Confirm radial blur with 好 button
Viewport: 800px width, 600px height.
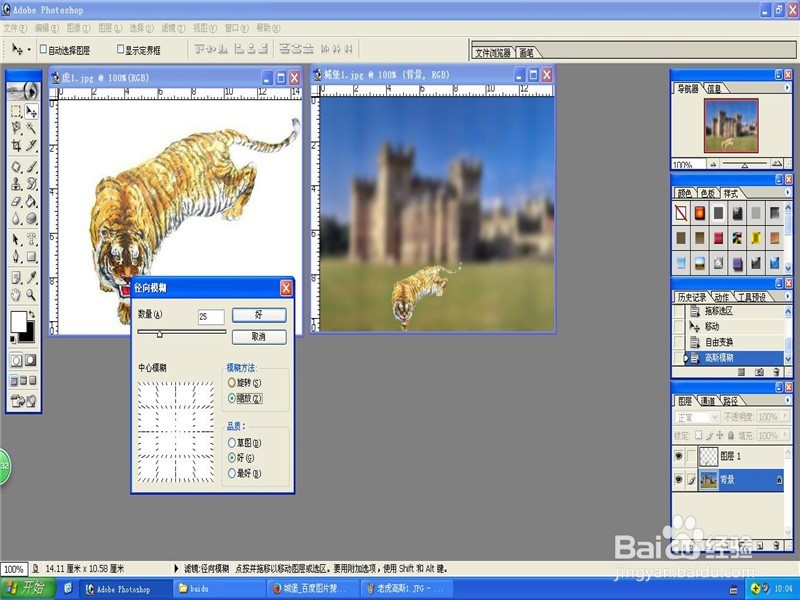coord(259,315)
